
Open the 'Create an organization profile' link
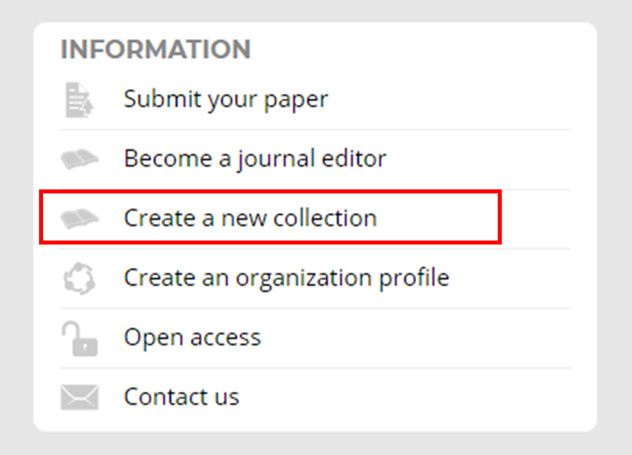286,277
